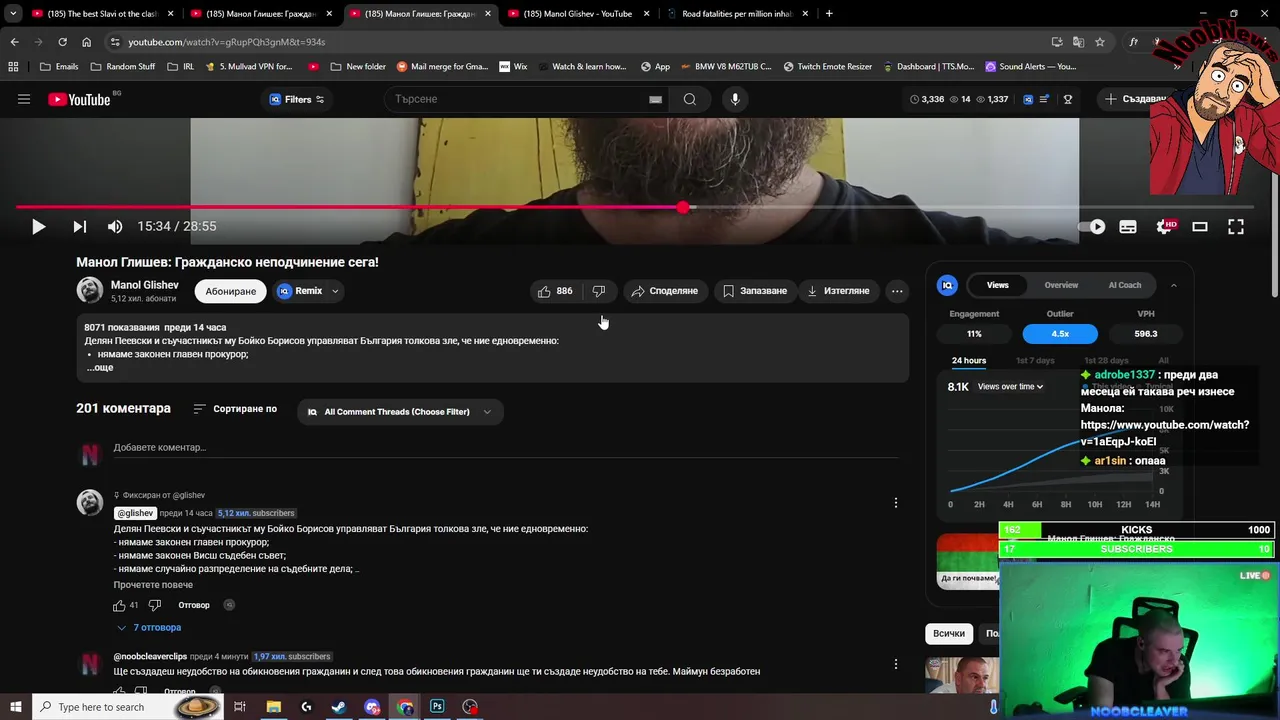Go back in browser history
The height and width of the screenshot is (720, 1280).
pyautogui.click(x=14, y=42)
